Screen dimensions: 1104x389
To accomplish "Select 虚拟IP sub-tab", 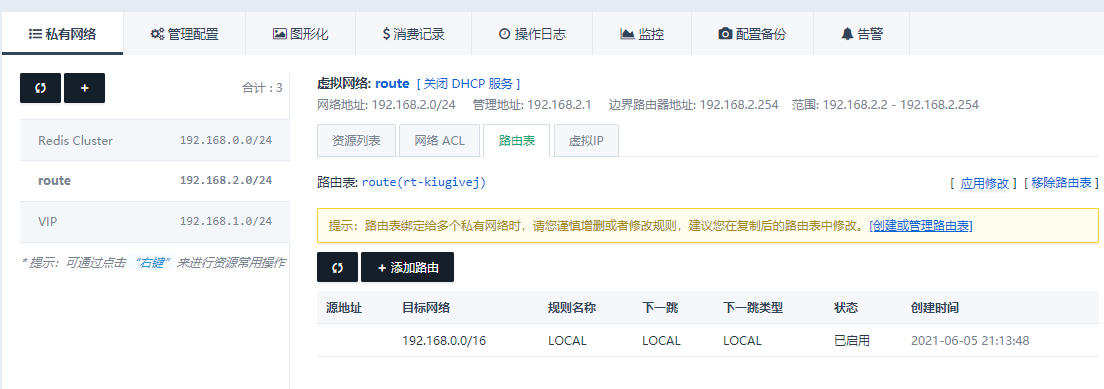I will coord(586,140).
